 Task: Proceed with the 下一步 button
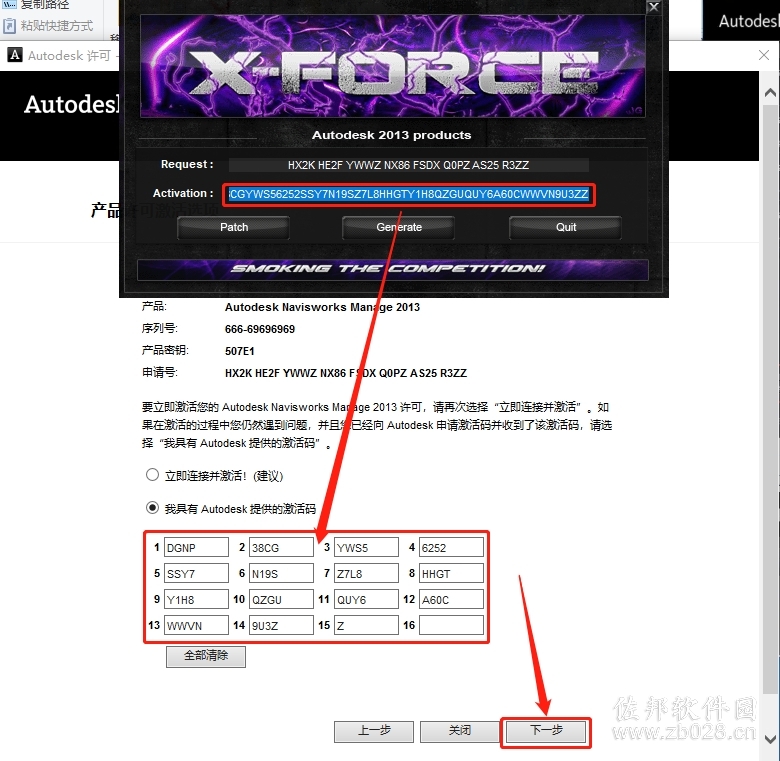[x=546, y=731]
